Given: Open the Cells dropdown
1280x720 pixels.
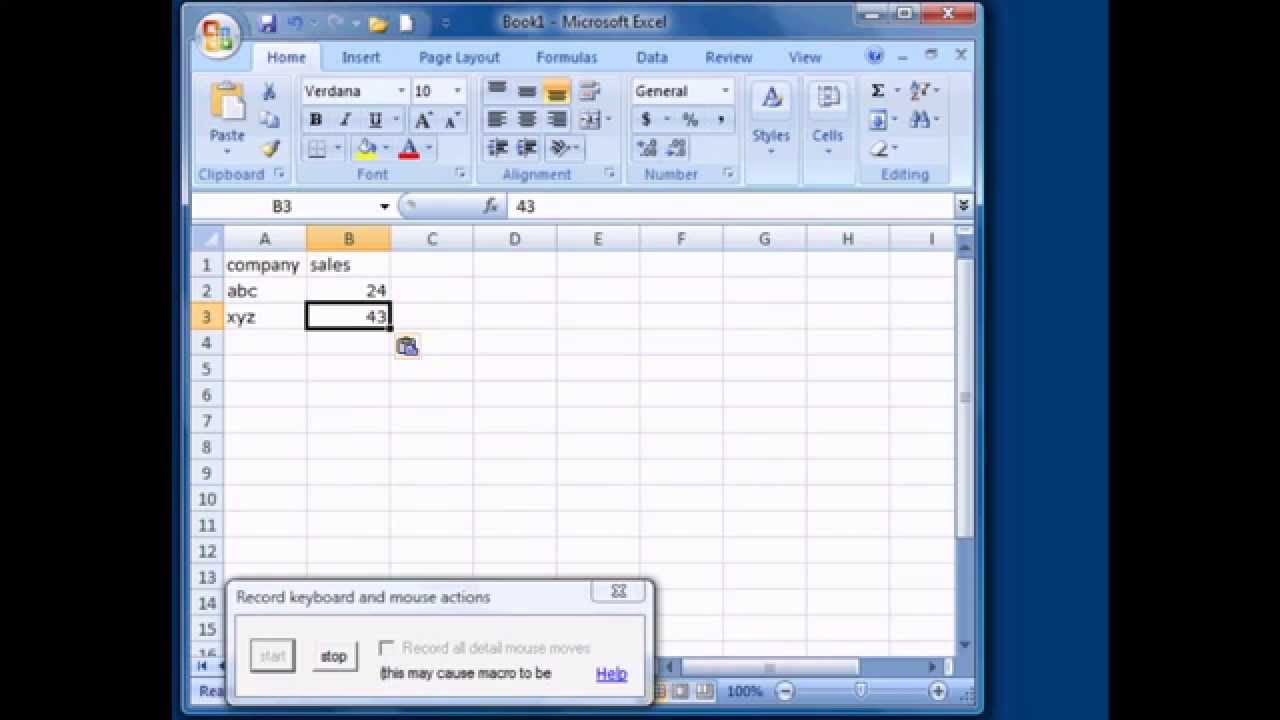Looking at the screenshot, I should pyautogui.click(x=828, y=122).
